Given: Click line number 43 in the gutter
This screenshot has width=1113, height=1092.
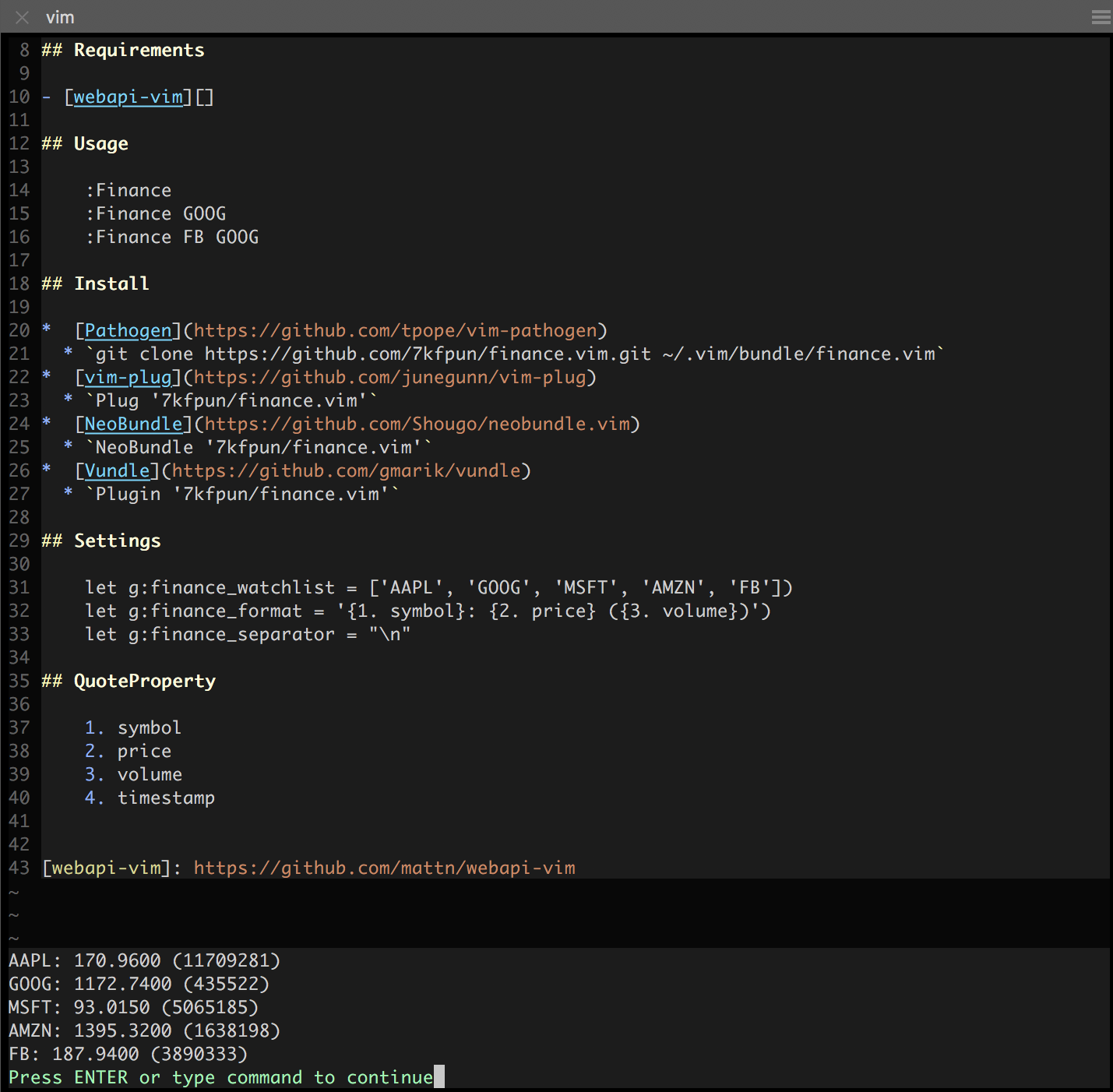Looking at the screenshot, I should 19,868.
